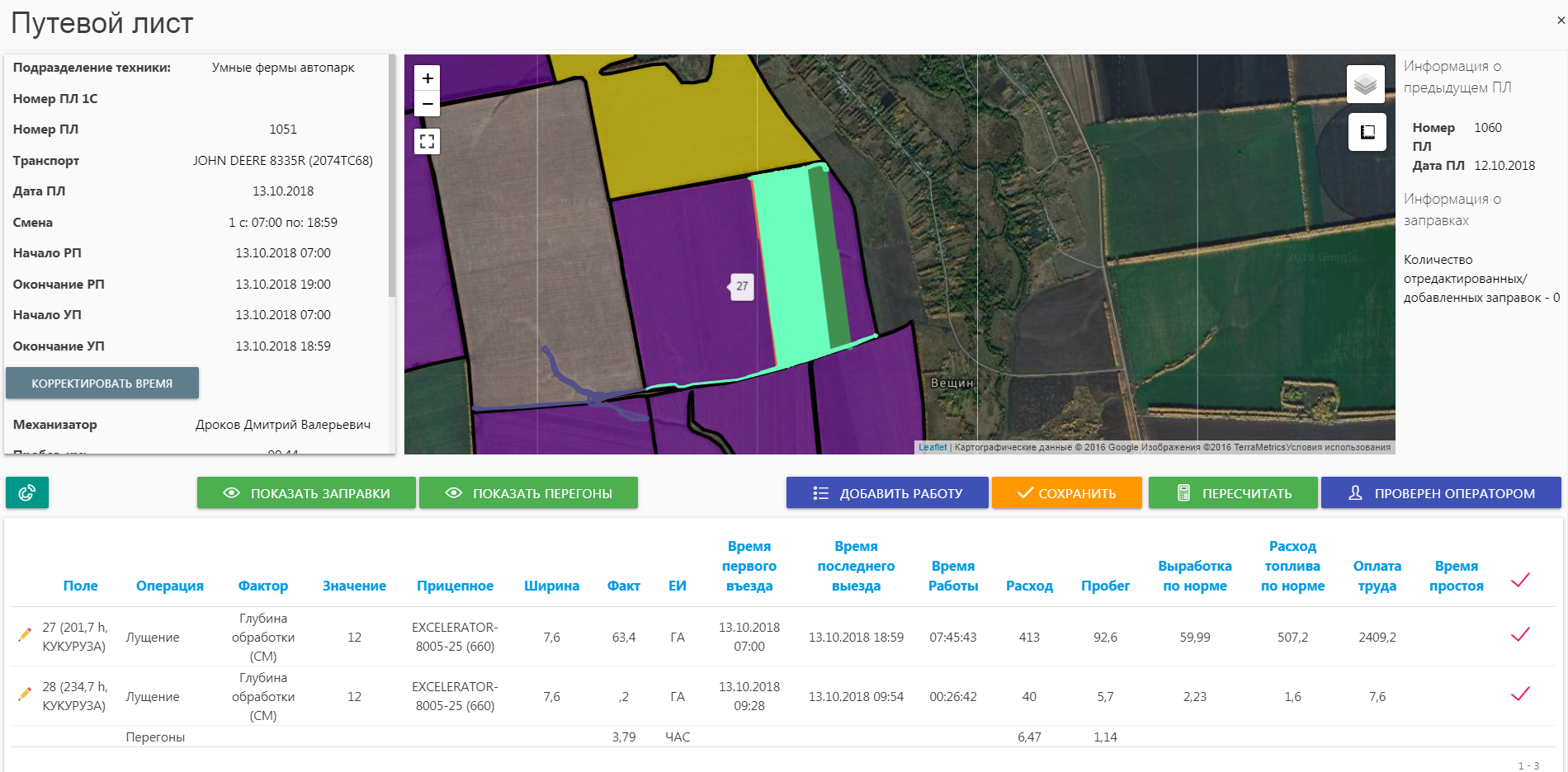This screenshot has width=1568, height=772.
Task: Toggle the header check mark for all rows
Action: pyautogui.click(x=1520, y=580)
